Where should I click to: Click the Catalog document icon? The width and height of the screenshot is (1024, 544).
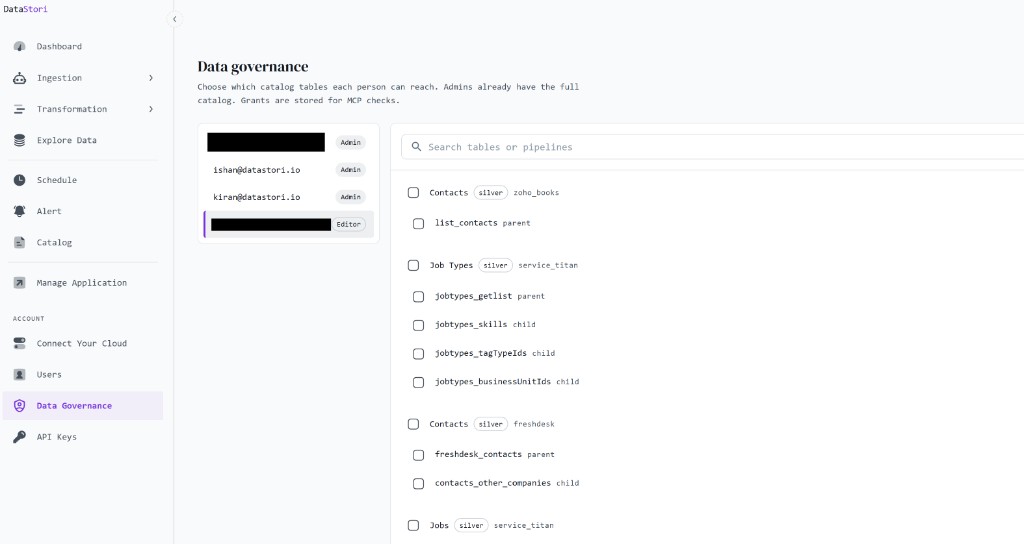coord(20,242)
